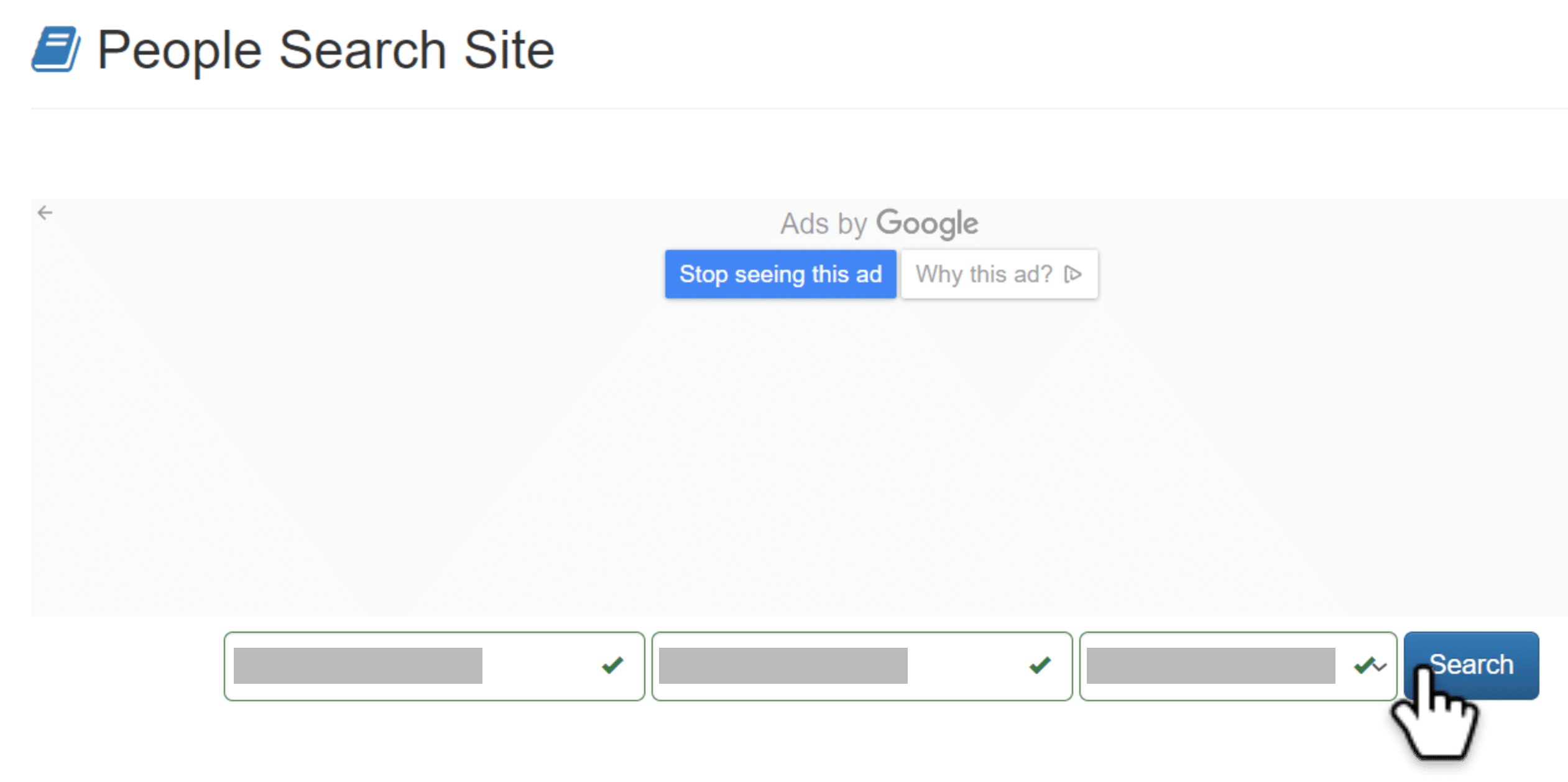Click the AdChoices triangle icon
Screen dimensions: 1568x782
1073,274
